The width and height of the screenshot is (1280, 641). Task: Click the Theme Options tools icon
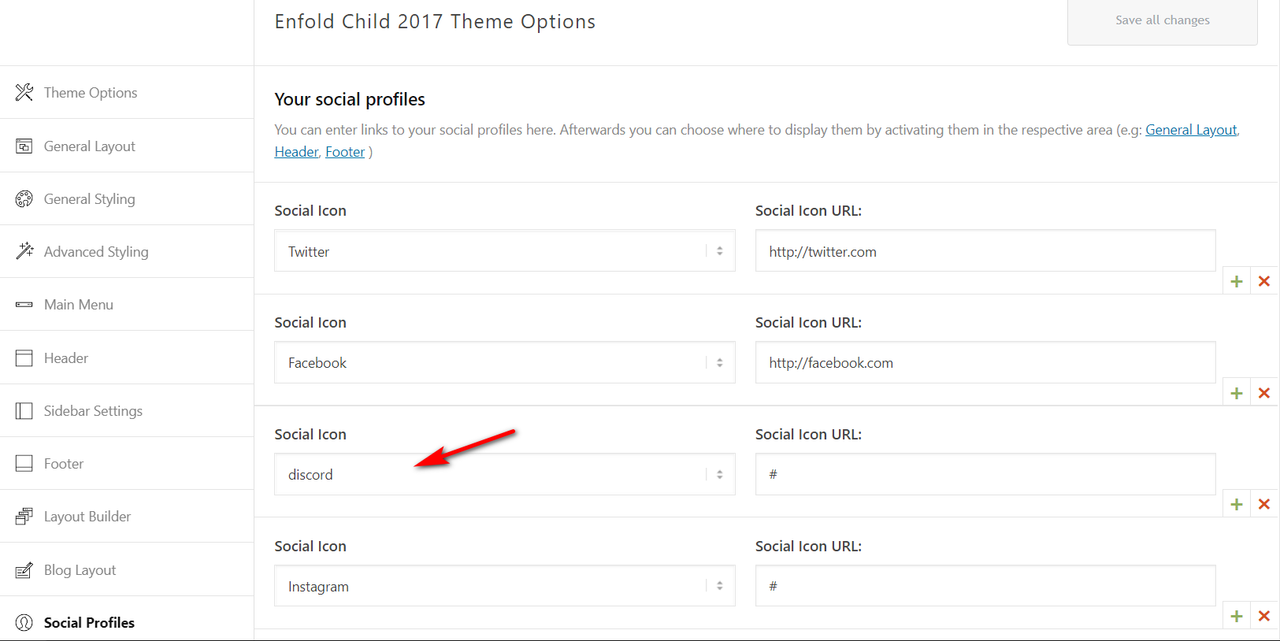[24, 93]
